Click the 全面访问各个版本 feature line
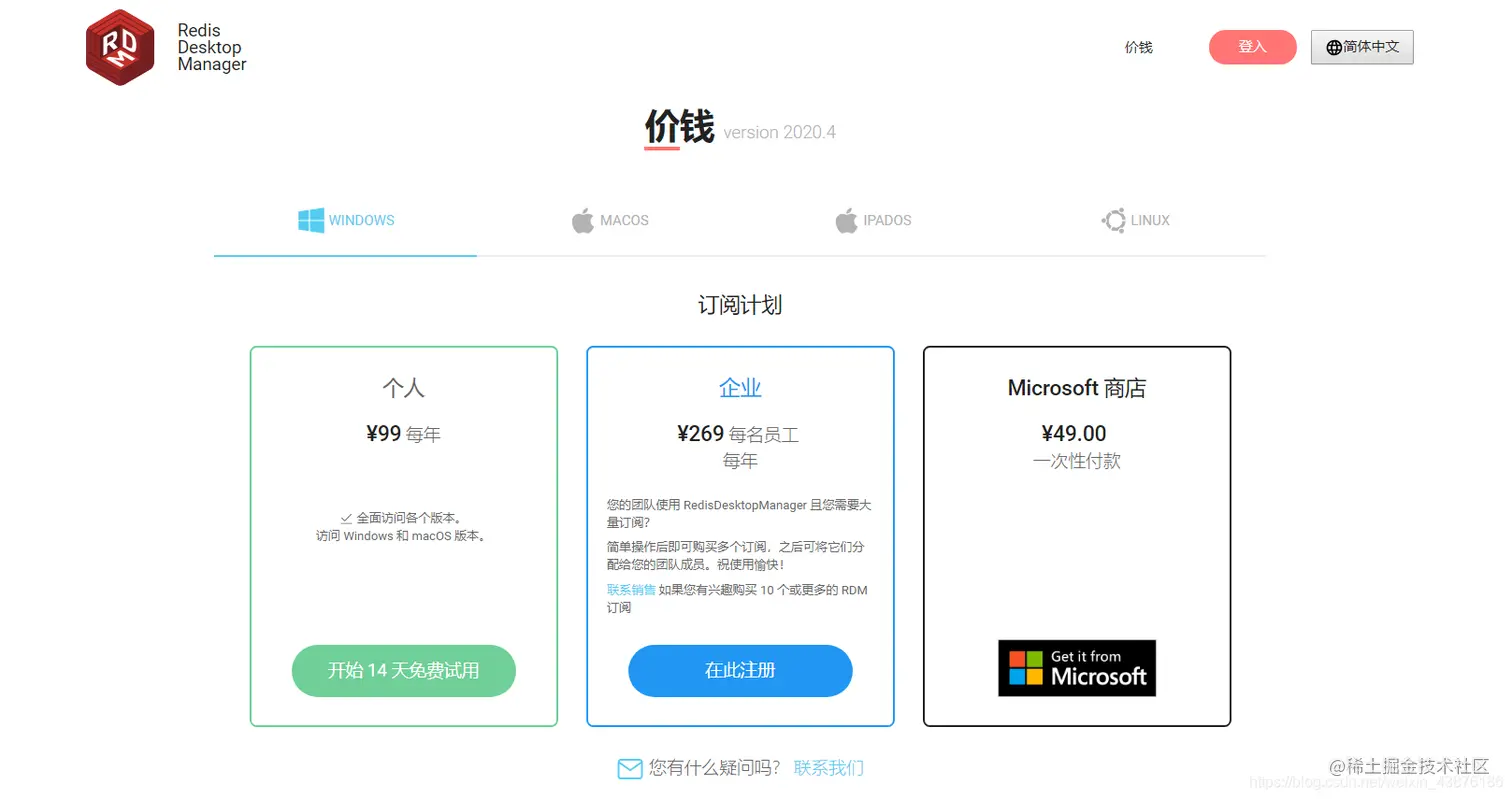The height and width of the screenshot is (799, 1512). coord(409,518)
